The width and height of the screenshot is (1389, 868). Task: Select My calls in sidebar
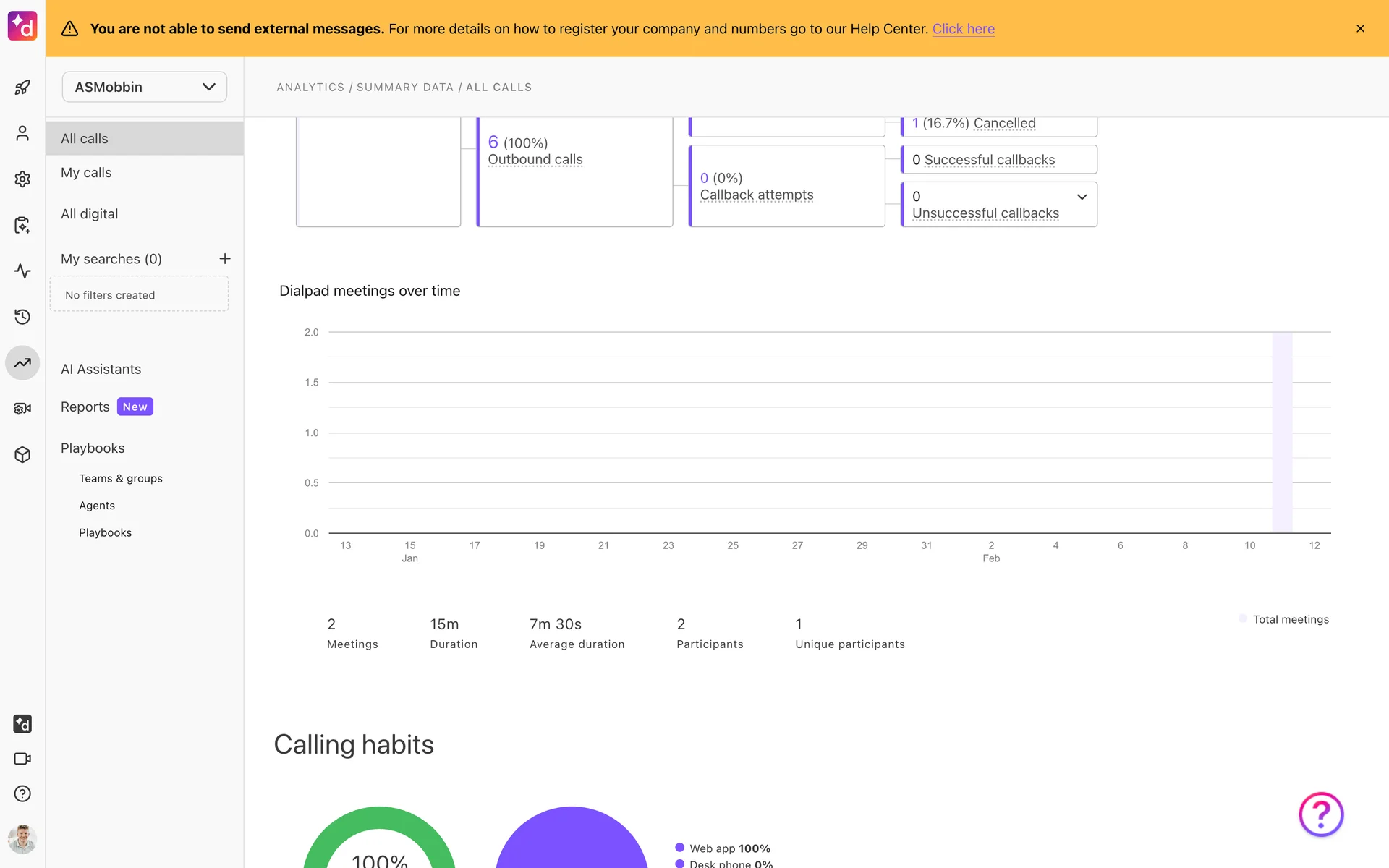pyautogui.click(x=86, y=173)
